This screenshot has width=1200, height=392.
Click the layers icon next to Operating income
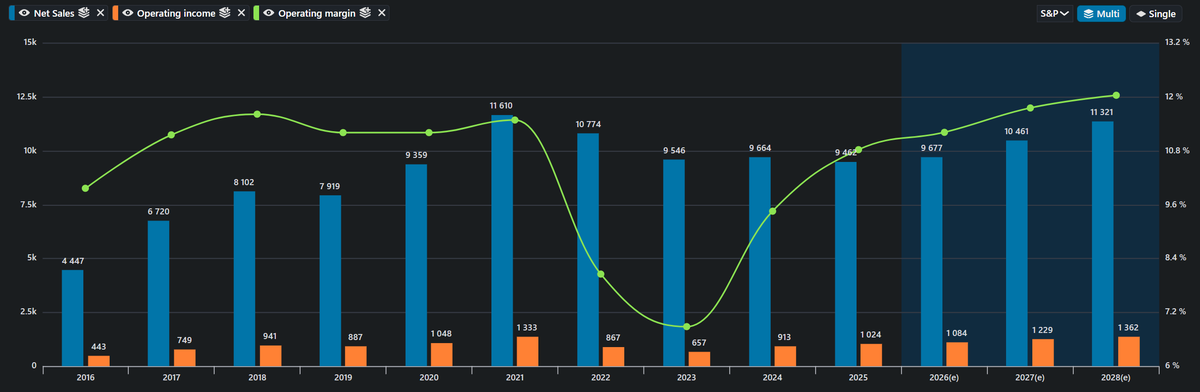226,14
